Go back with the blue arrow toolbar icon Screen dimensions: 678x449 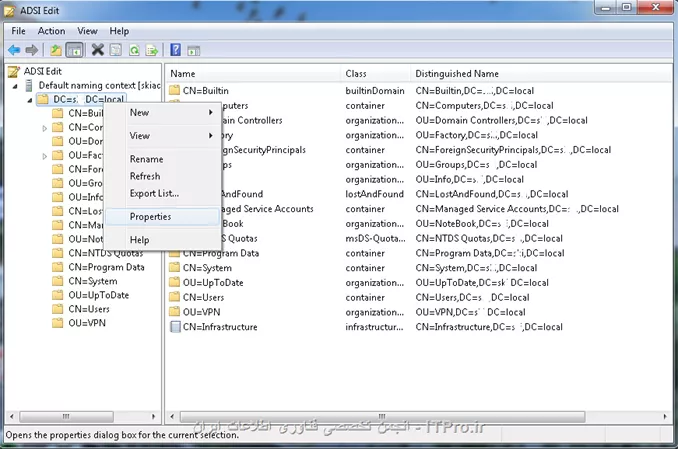point(14,50)
